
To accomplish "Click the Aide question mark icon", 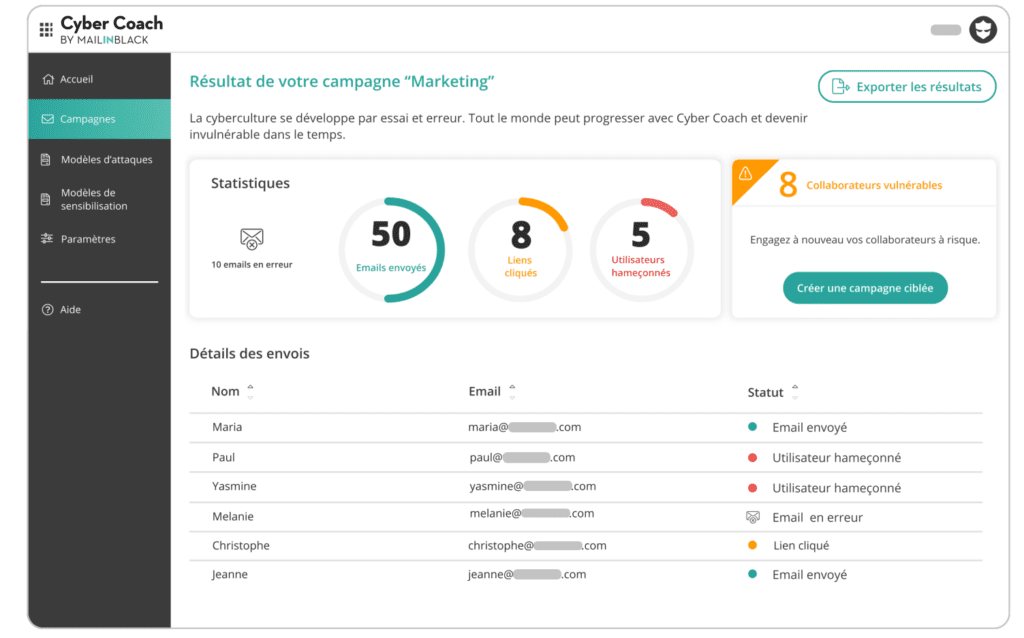I will click(x=47, y=310).
